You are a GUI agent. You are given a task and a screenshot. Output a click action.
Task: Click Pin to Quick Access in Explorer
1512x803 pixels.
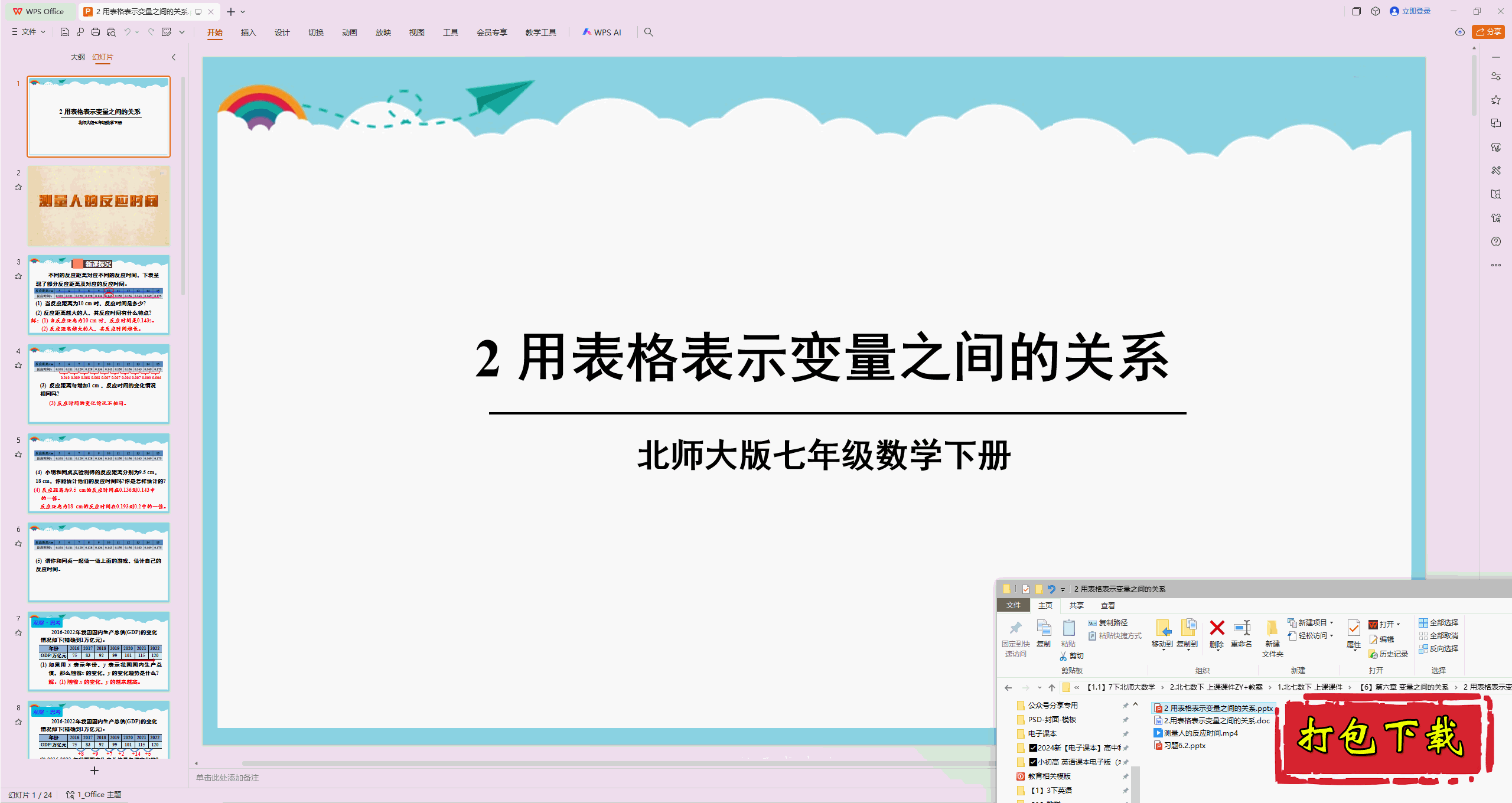pyautogui.click(x=1016, y=639)
